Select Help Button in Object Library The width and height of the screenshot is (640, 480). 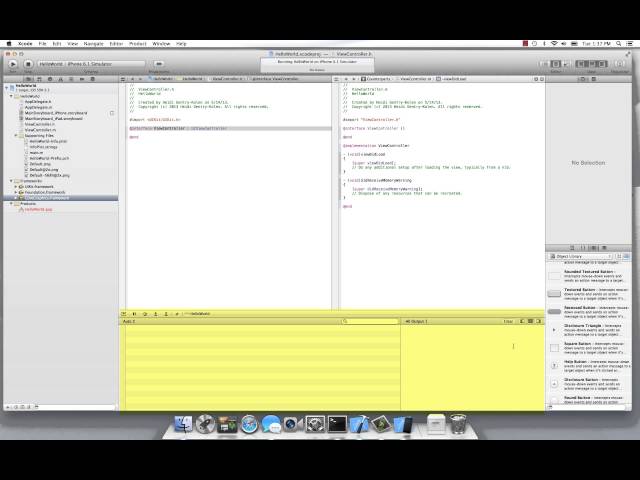(x=588, y=366)
